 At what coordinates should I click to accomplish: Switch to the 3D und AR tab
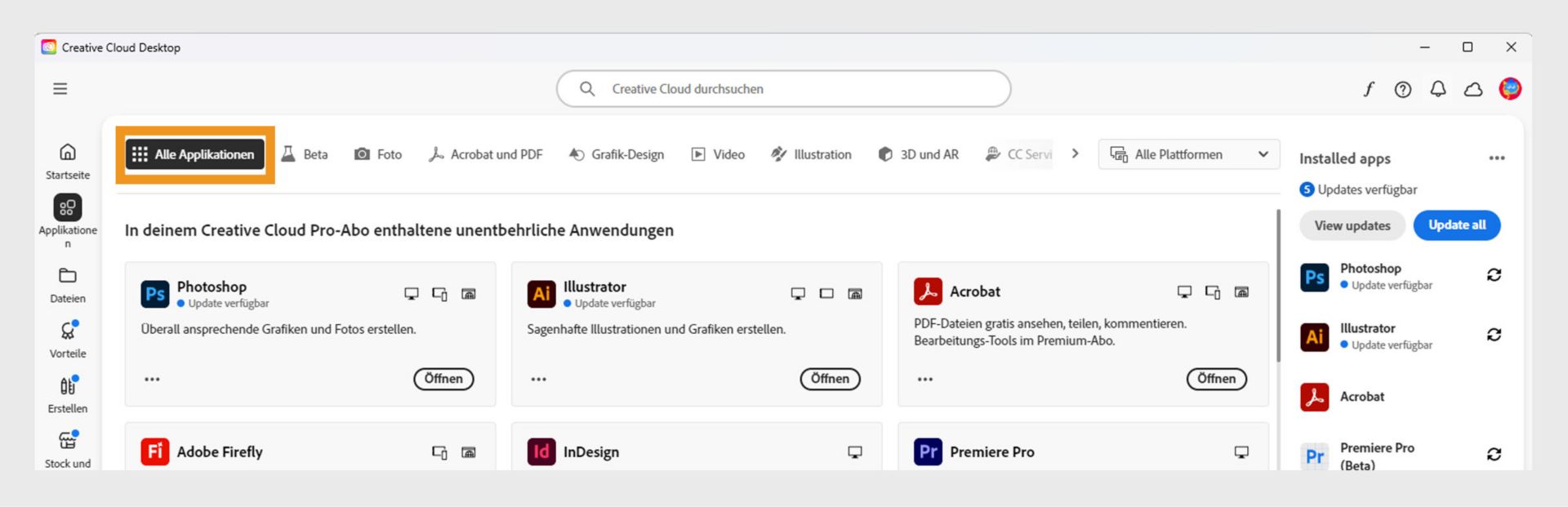918,154
